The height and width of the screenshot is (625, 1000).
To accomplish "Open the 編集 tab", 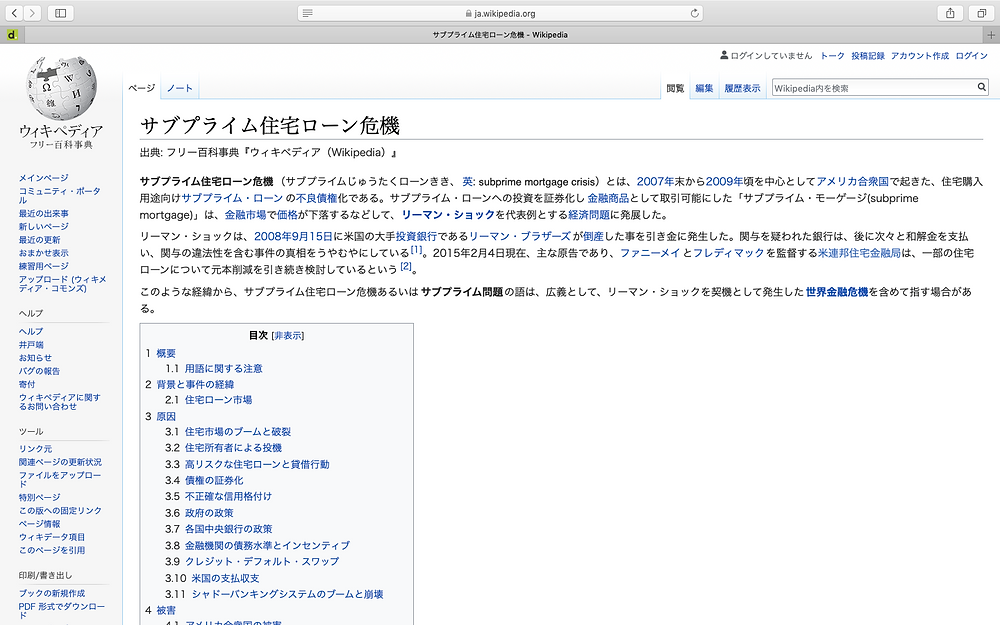I will point(704,89).
